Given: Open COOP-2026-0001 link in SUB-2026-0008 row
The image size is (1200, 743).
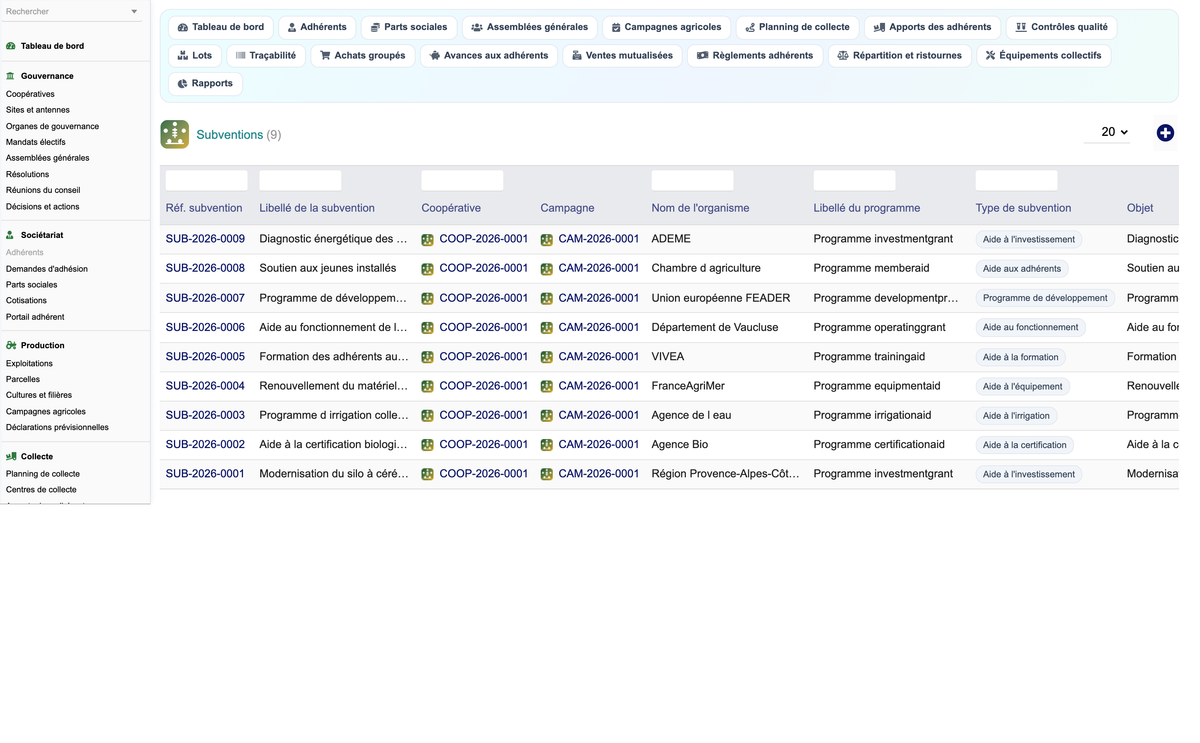Looking at the screenshot, I should tap(484, 268).
